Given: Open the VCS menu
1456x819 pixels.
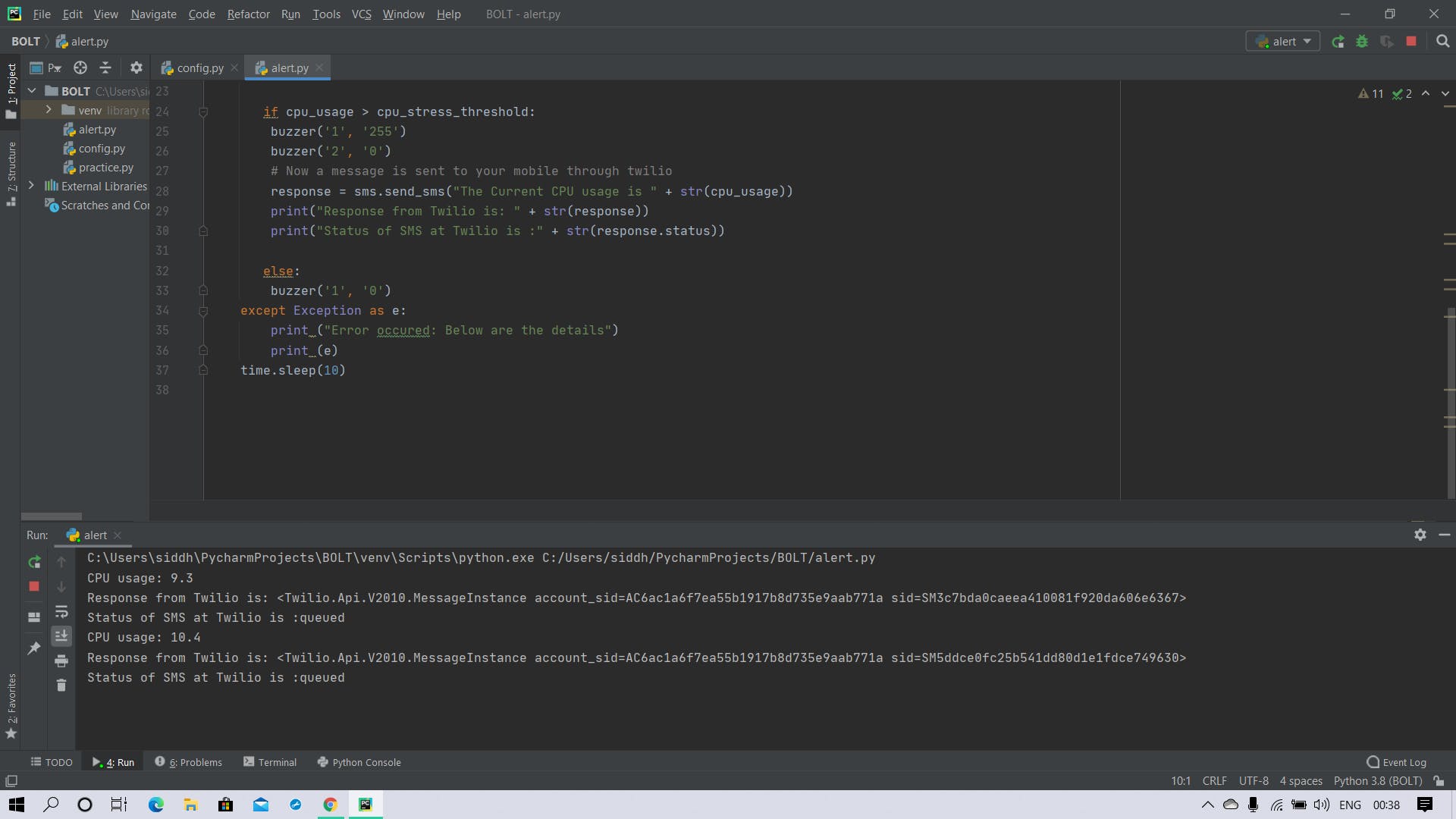Looking at the screenshot, I should 361,14.
